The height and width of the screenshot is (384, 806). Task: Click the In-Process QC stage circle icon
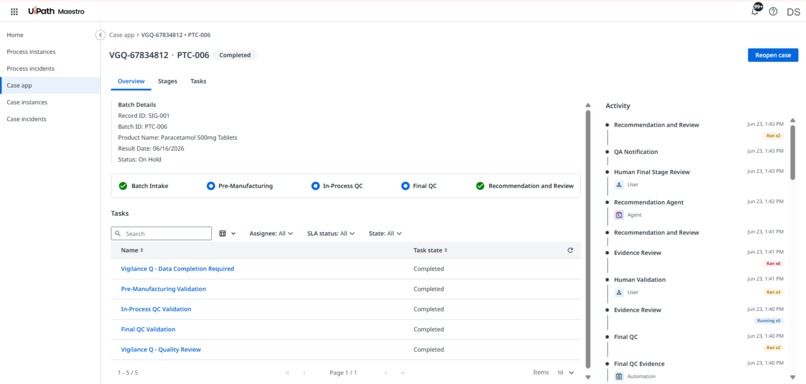(315, 186)
